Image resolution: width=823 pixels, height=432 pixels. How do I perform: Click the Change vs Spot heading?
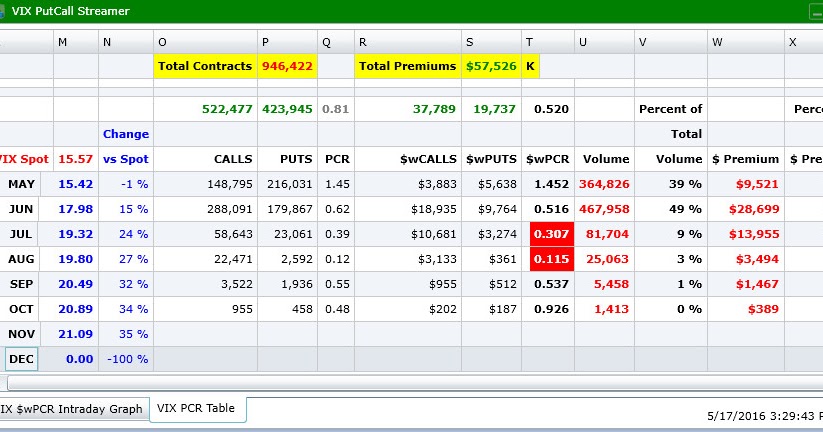[126, 146]
